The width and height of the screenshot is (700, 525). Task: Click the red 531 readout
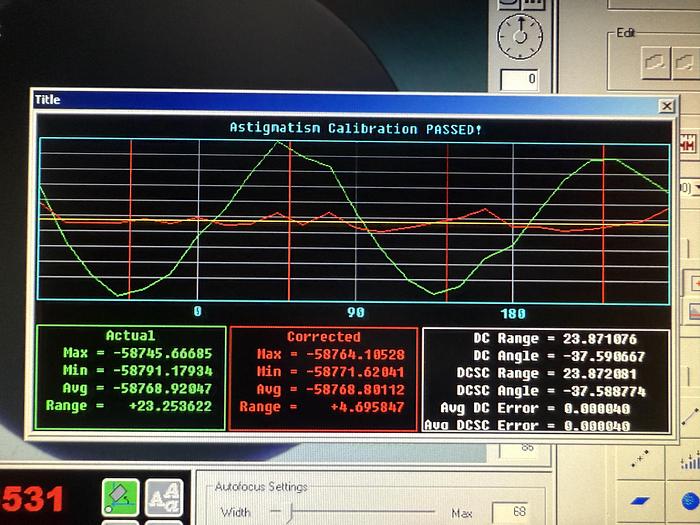tap(33, 500)
